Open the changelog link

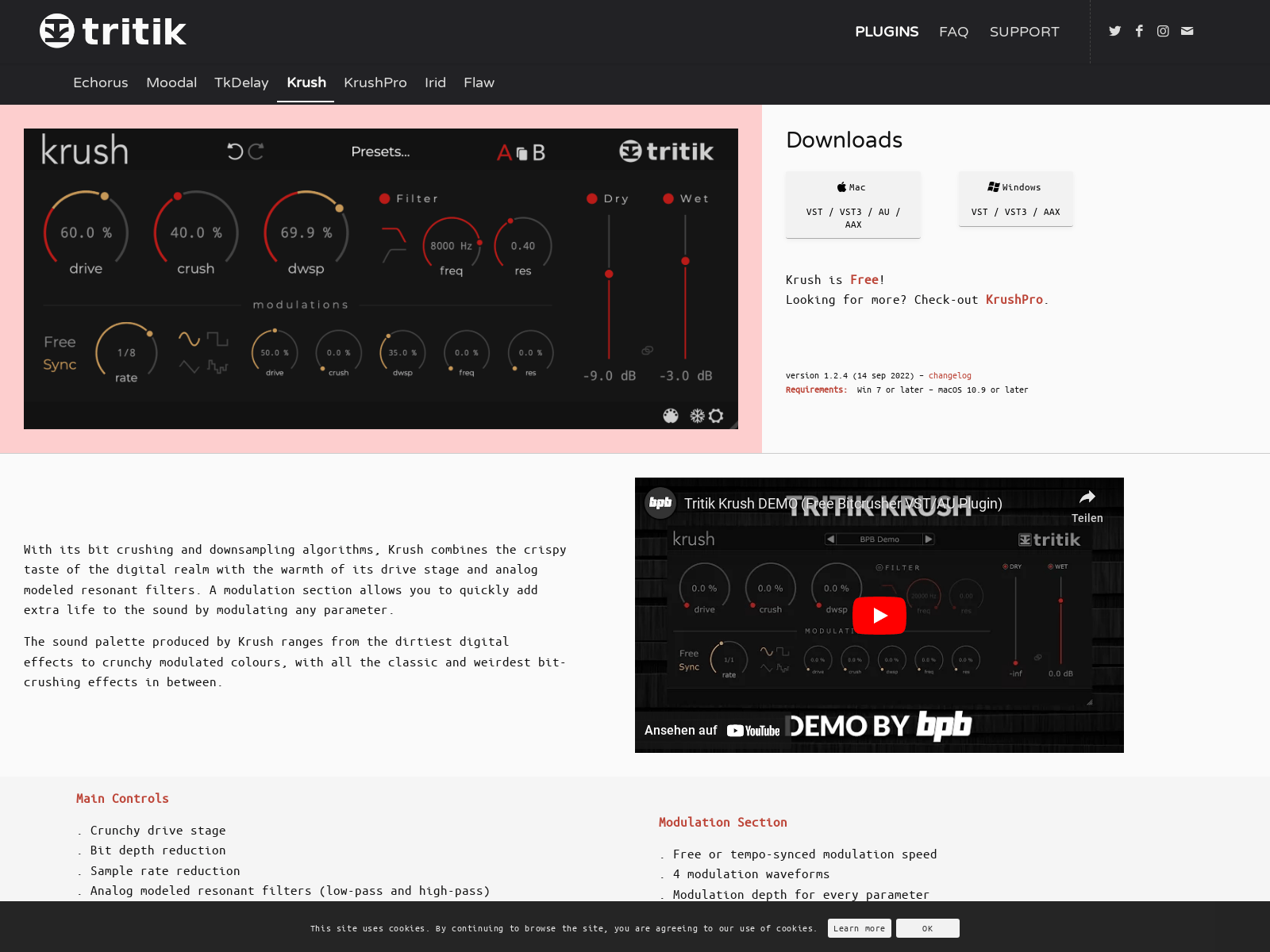949,375
